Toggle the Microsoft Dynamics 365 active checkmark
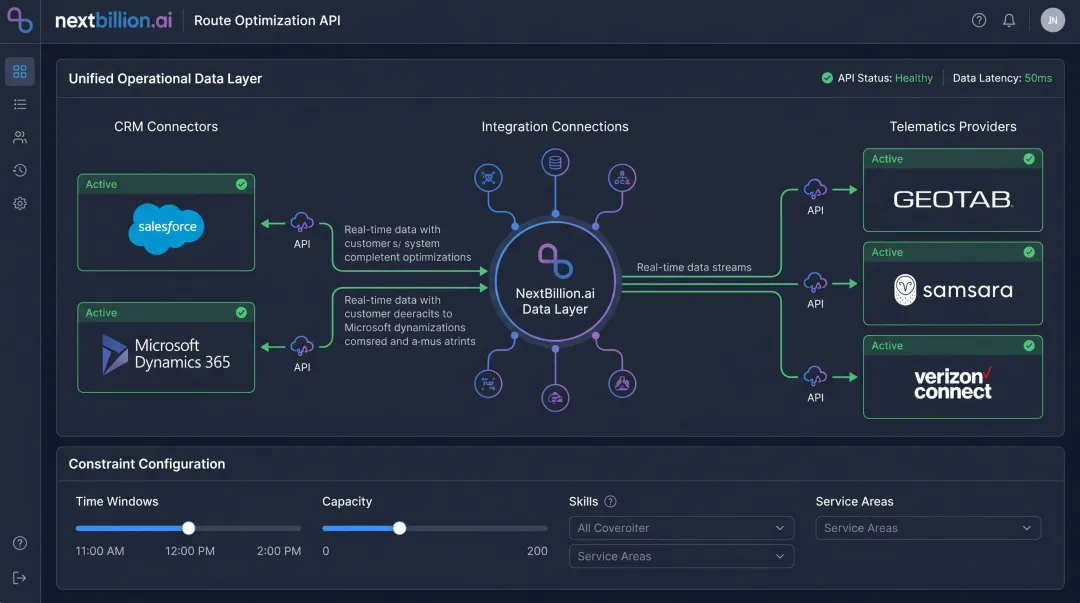 tap(241, 312)
